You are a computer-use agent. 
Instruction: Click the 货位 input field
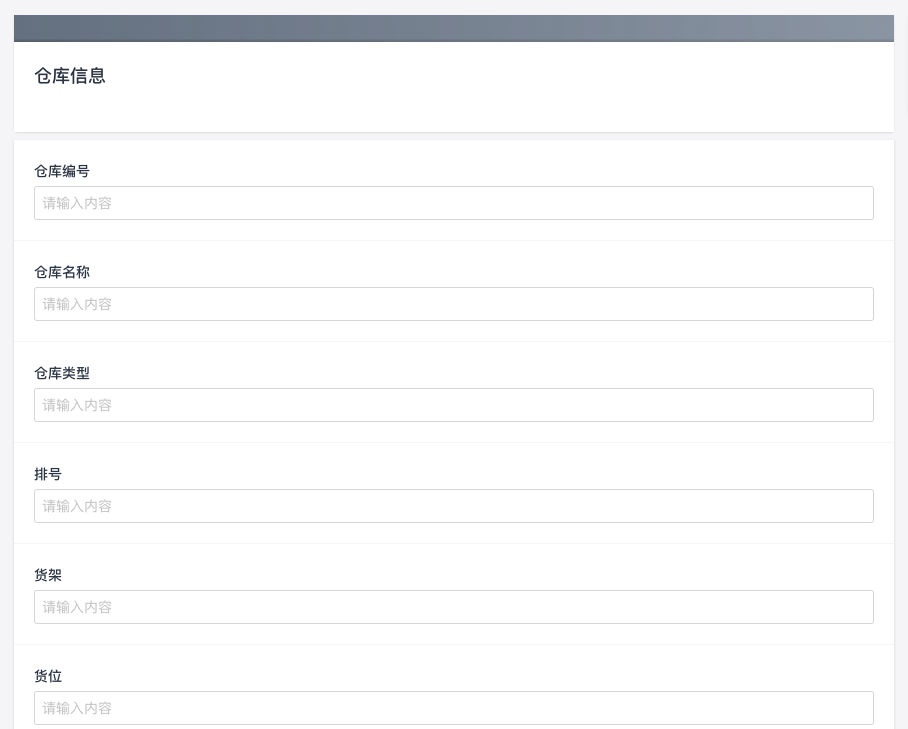tap(453, 708)
